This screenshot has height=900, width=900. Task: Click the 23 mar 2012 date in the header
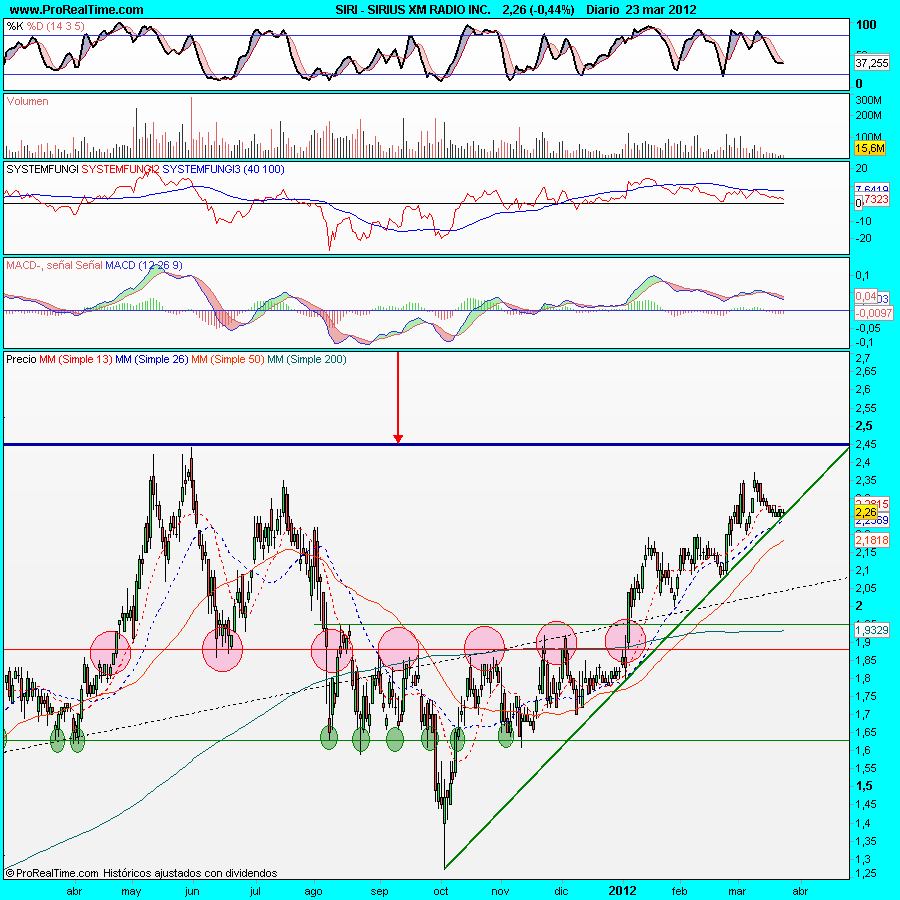pos(660,10)
